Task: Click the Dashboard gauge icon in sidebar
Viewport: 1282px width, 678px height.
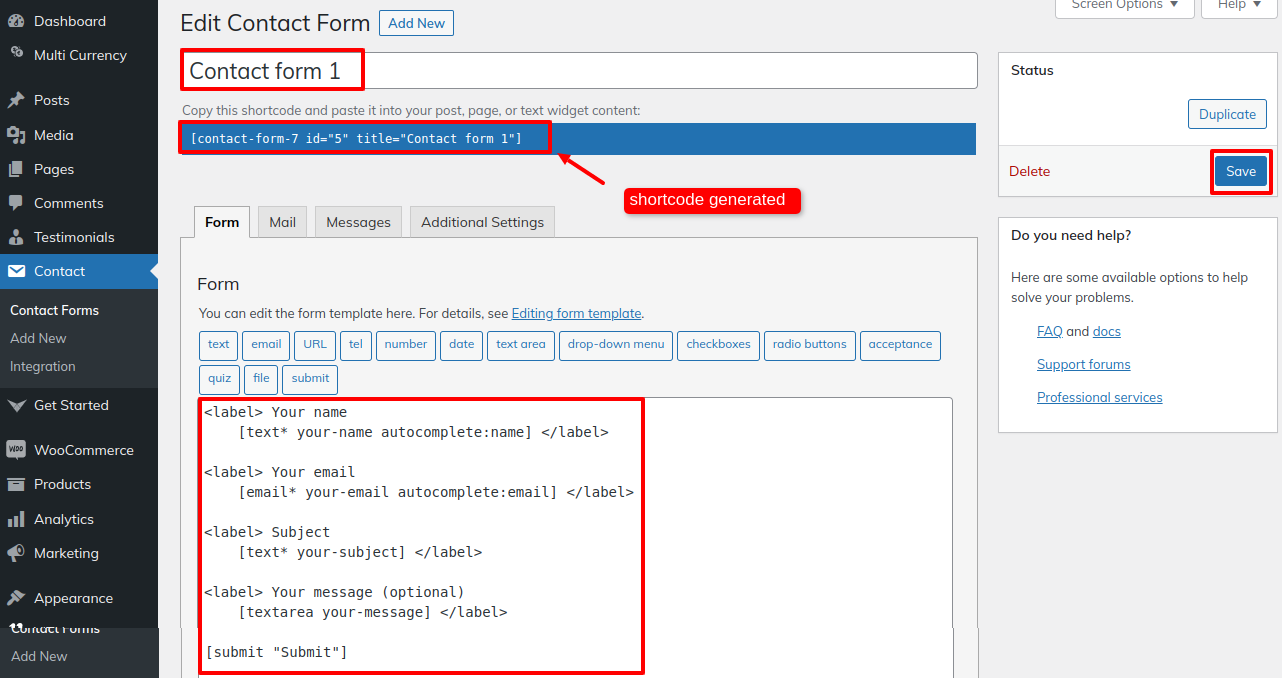Action: pyautogui.click(x=16, y=21)
